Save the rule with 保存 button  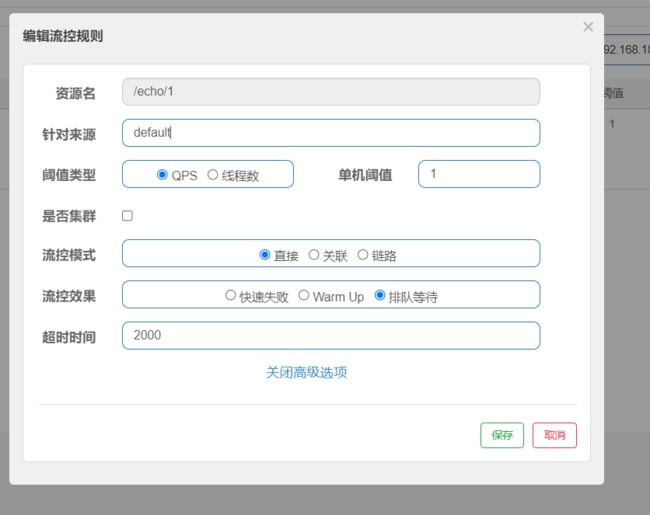click(x=502, y=435)
